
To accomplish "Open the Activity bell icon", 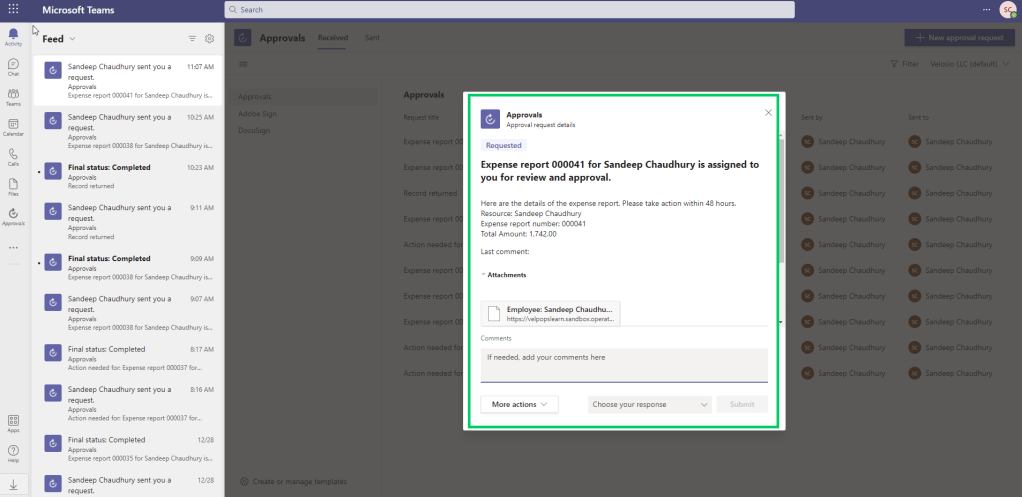I will [13, 37].
